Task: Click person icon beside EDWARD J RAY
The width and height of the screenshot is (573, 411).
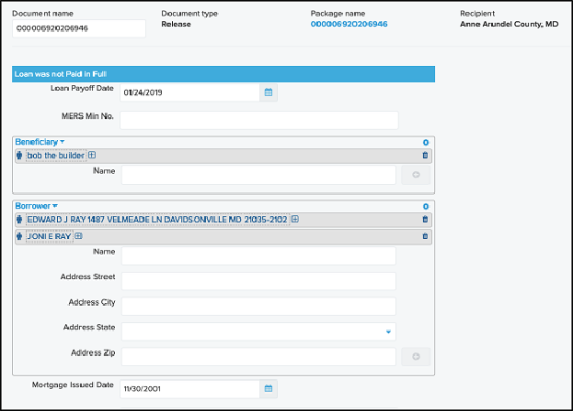Action: coord(19,219)
